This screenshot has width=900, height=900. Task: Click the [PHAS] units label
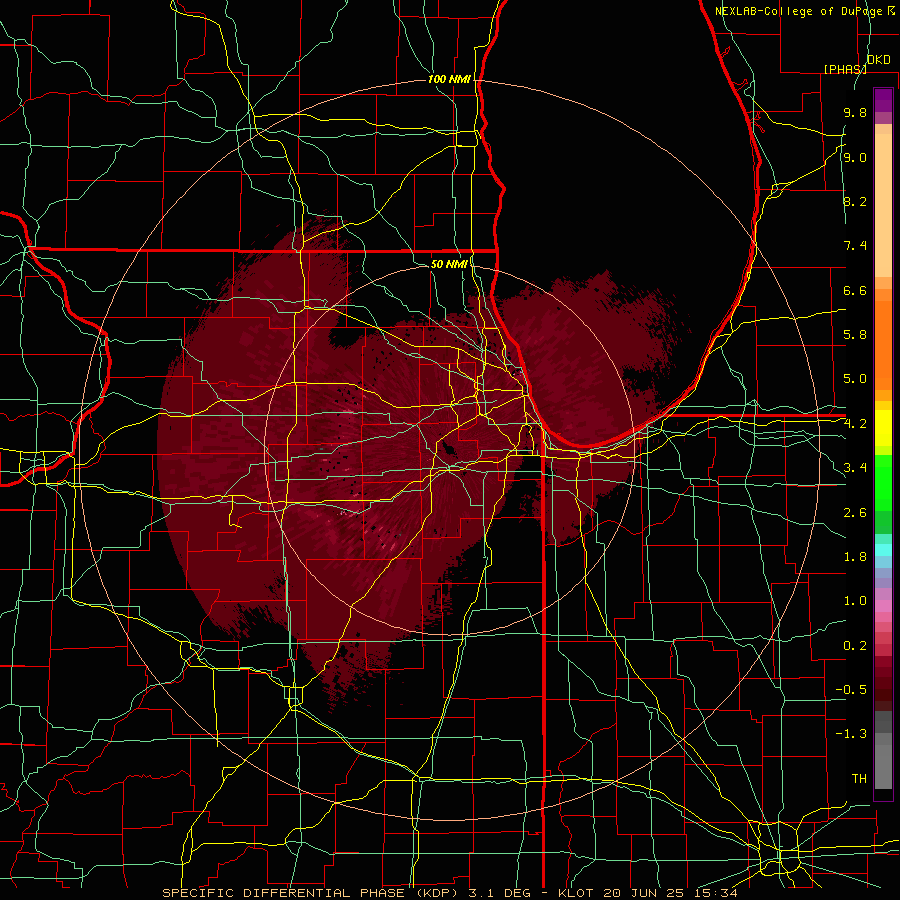845,69
